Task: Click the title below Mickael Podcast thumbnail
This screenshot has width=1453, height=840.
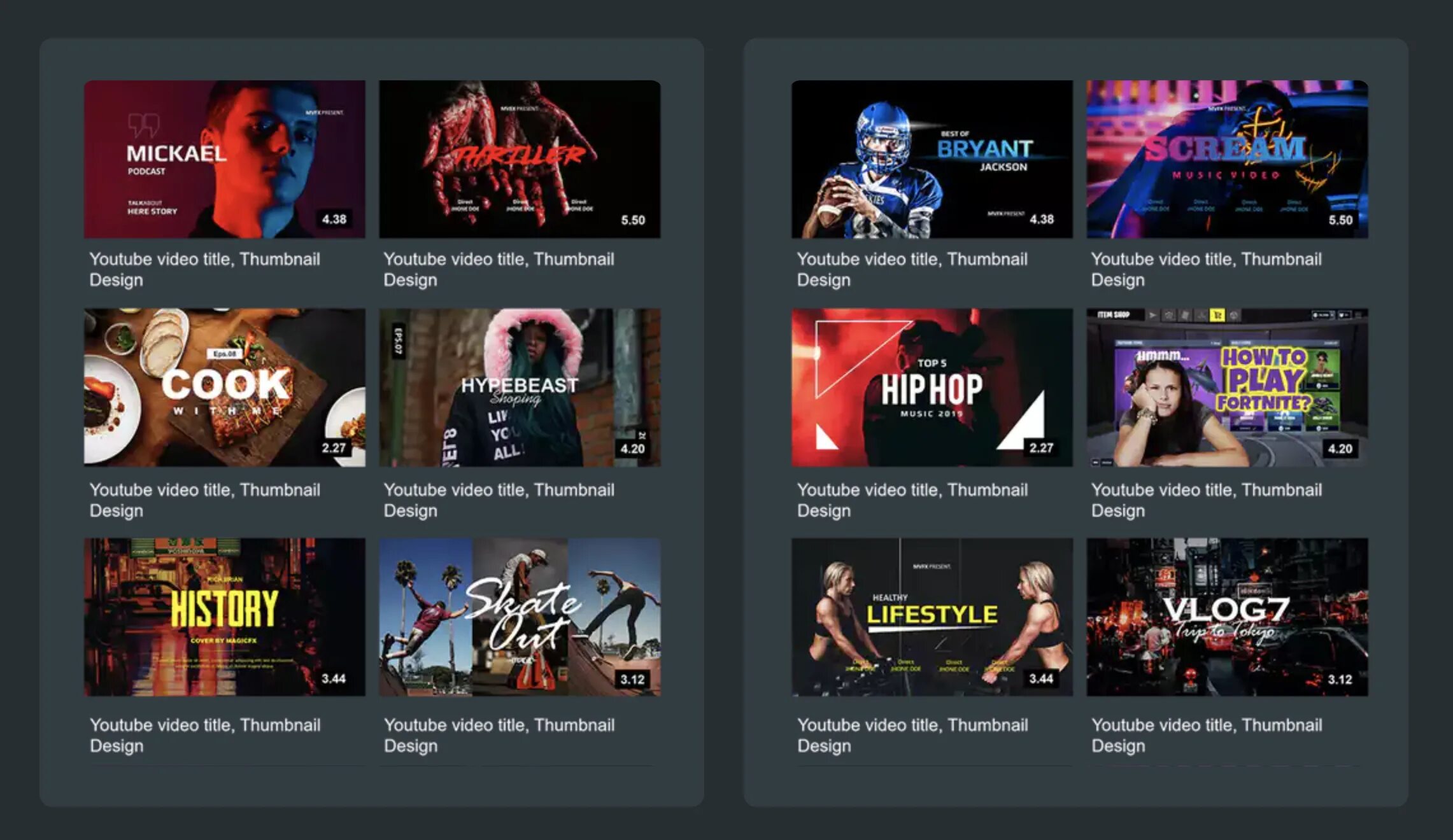Action: [204, 269]
